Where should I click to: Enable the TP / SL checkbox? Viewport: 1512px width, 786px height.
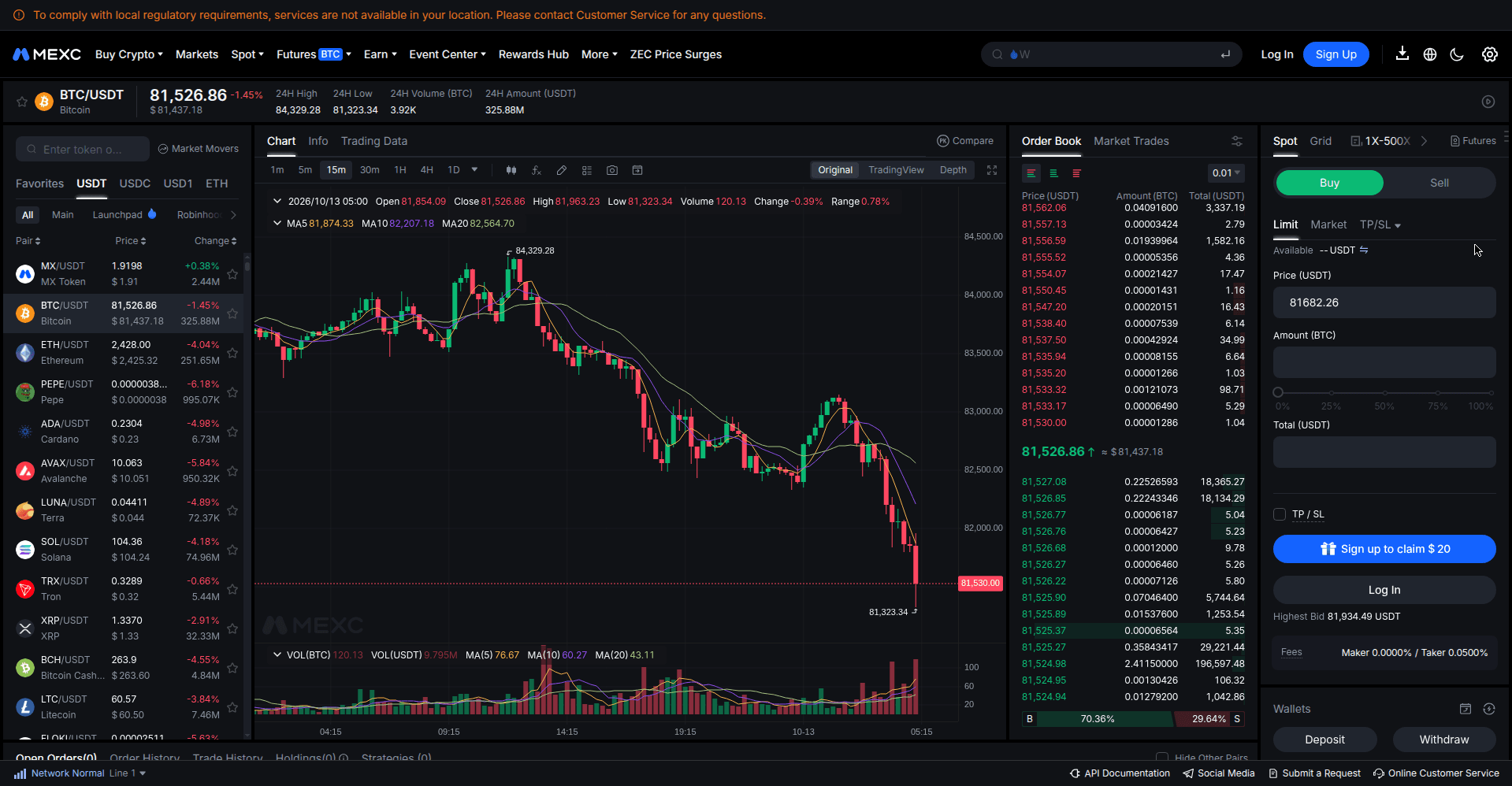(1280, 514)
